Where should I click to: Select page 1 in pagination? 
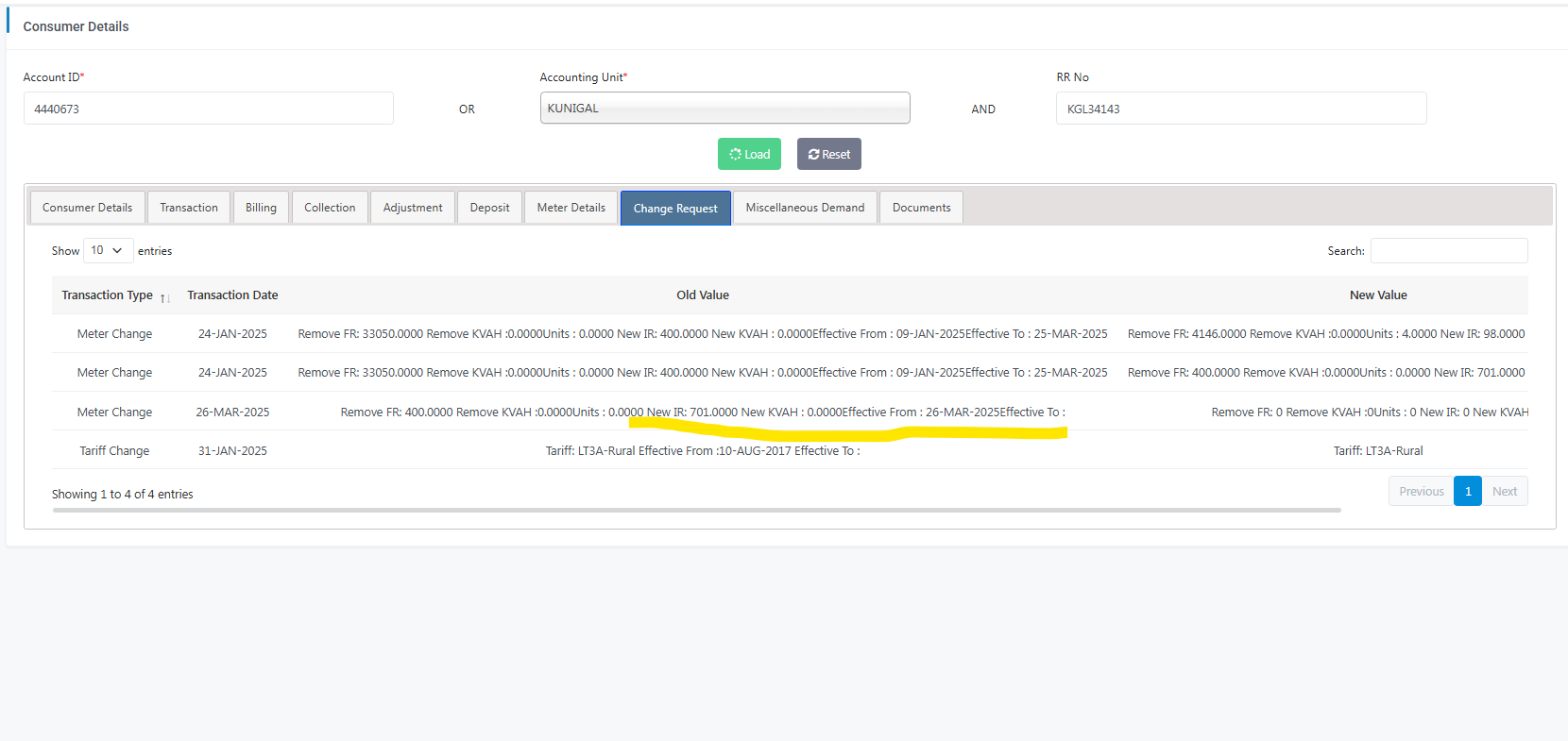(1468, 491)
